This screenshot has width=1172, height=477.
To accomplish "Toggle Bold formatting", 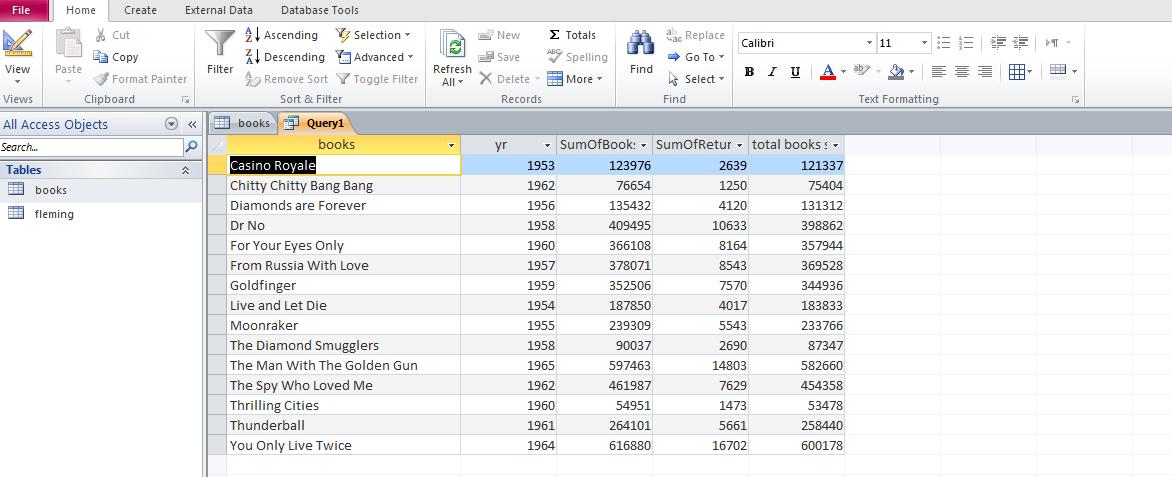I will point(749,72).
